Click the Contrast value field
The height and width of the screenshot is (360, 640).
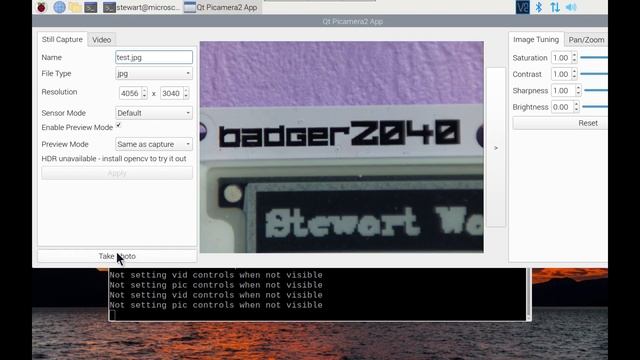coord(561,74)
